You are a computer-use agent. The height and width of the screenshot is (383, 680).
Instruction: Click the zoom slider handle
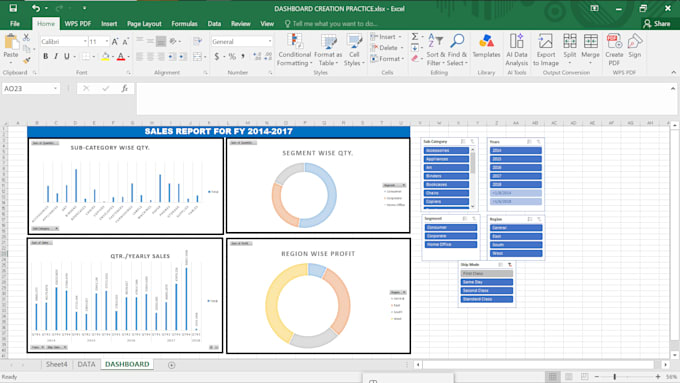(615, 377)
